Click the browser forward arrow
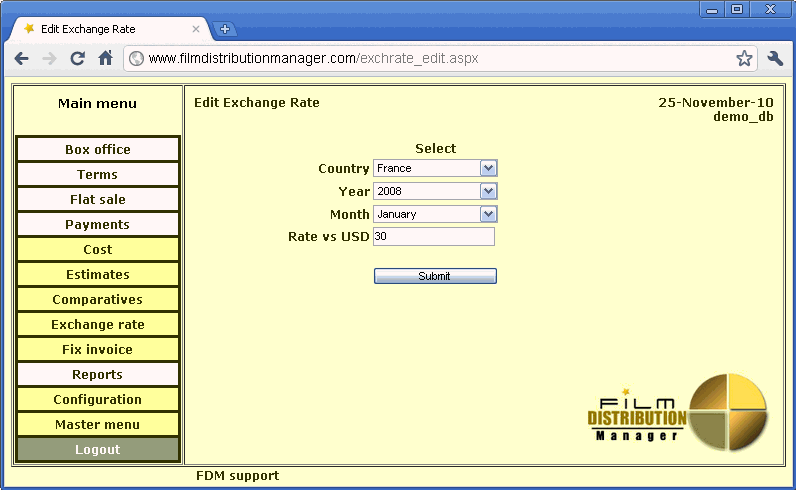Viewport: 796px width, 490px height. tap(49, 59)
